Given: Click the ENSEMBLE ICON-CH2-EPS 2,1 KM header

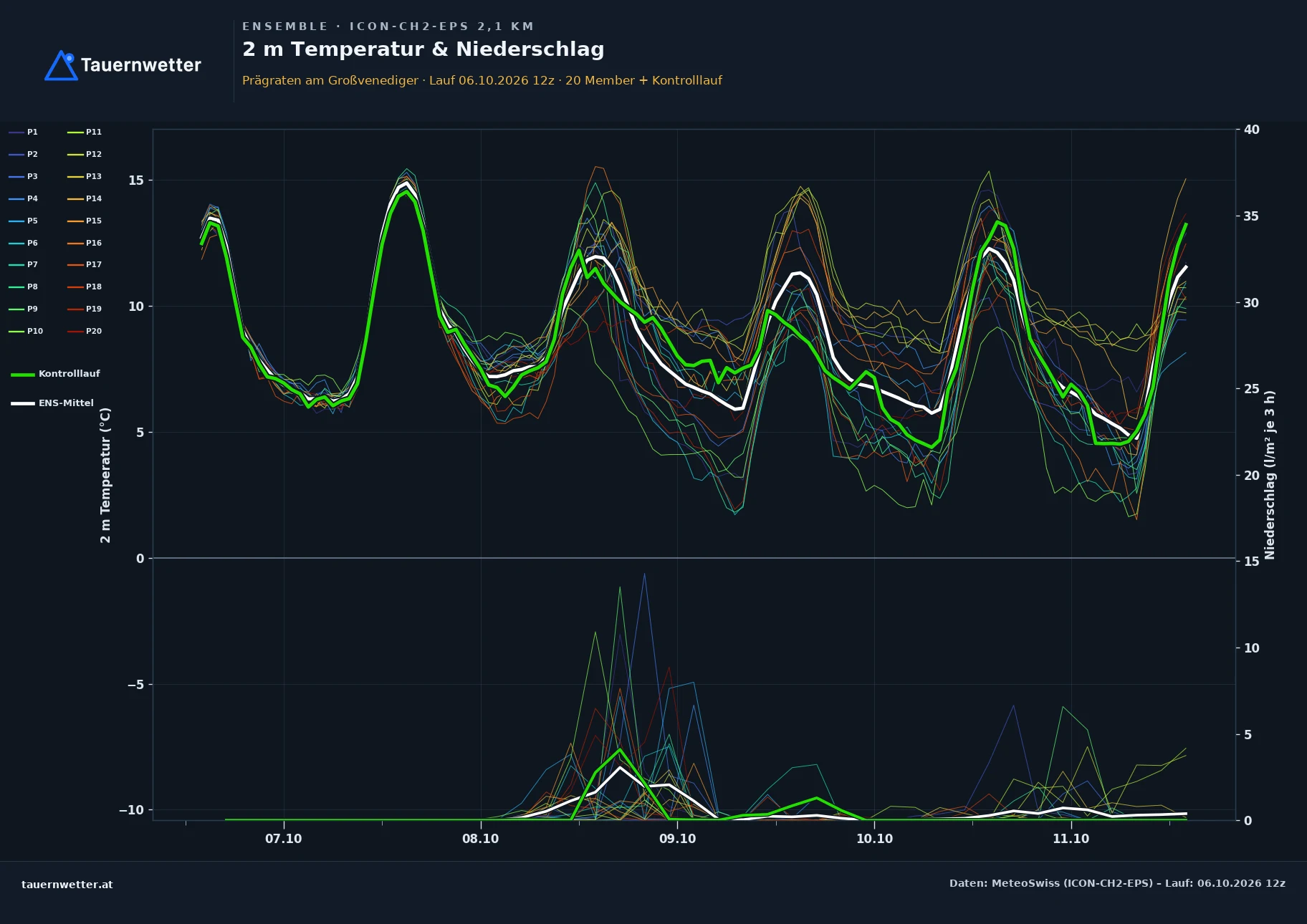Looking at the screenshot, I should pos(388,27).
